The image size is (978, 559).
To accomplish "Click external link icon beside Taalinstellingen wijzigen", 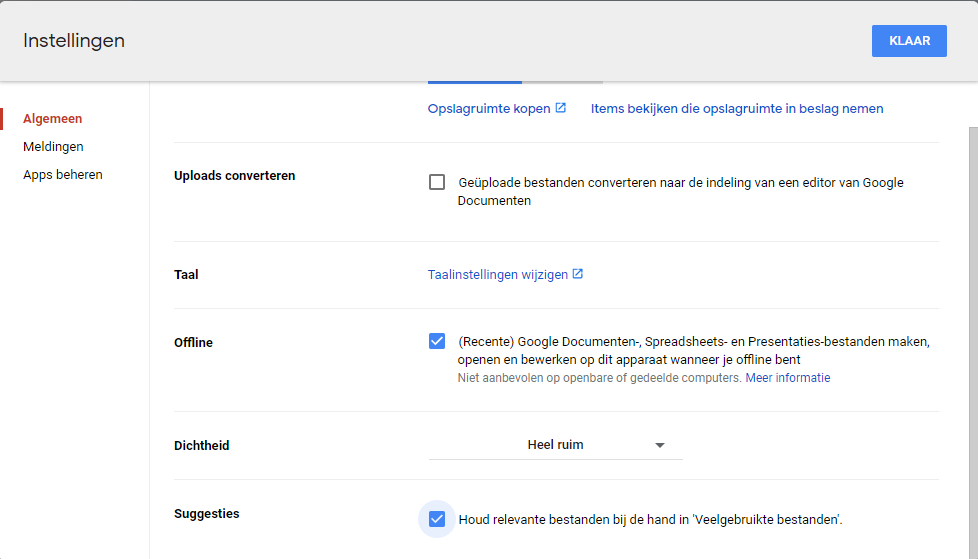I will pyautogui.click(x=578, y=274).
